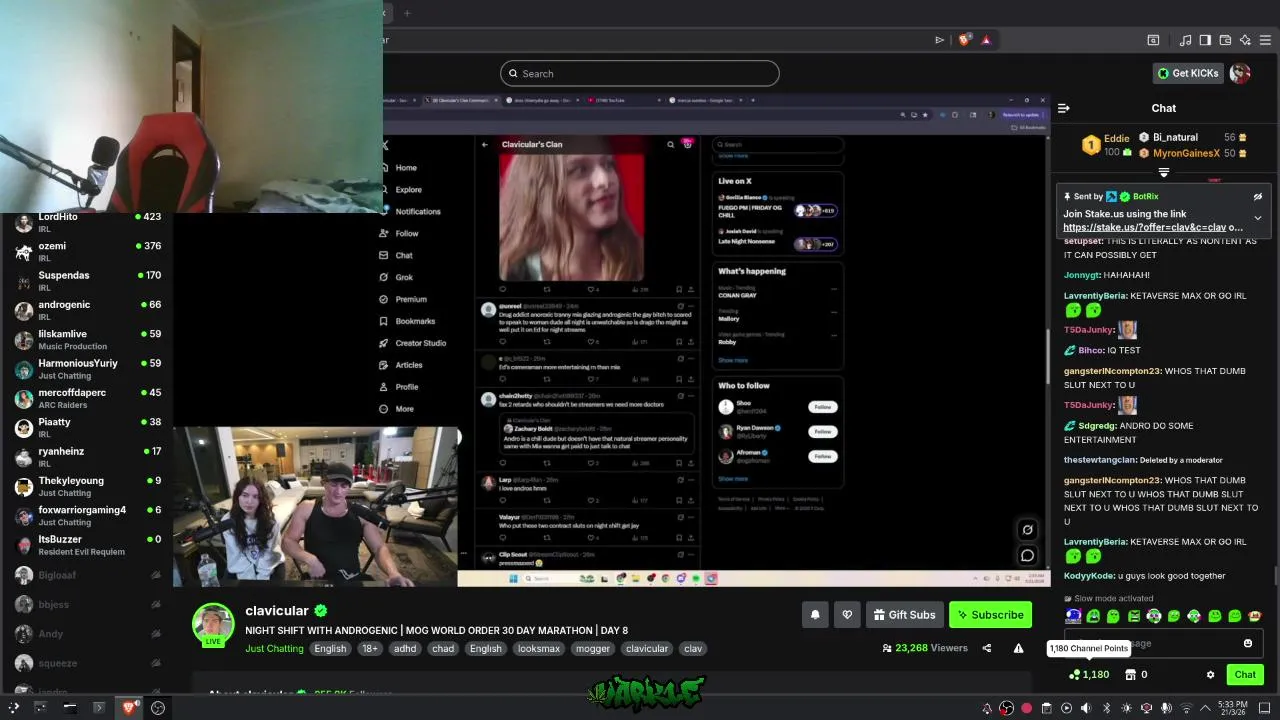The width and height of the screenshot is (1280, 720).
Task: Open offline Bigloaaf channel in sidebar
Action: pyautogui.click(x=87, y=575)
